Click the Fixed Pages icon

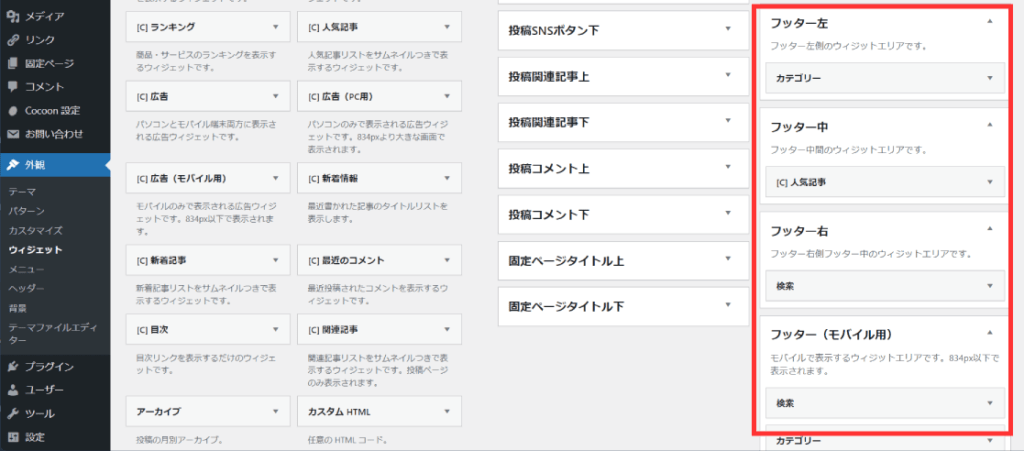click(x=14, y=63)
